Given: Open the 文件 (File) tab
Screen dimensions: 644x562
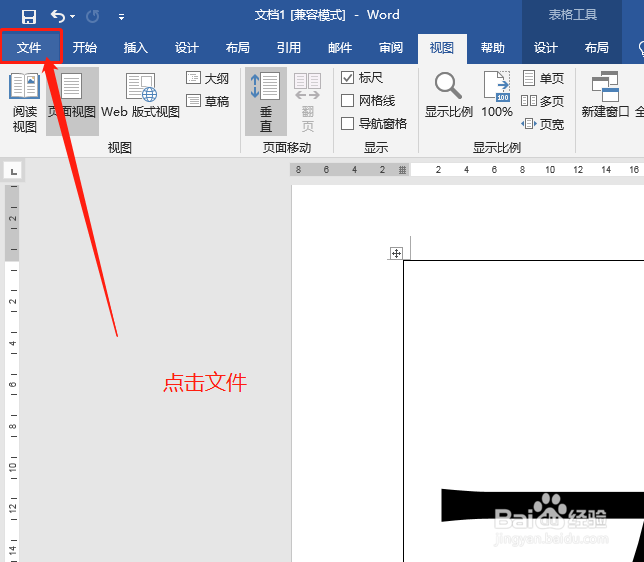Looking at the screenshot, I should coord(29,48).
